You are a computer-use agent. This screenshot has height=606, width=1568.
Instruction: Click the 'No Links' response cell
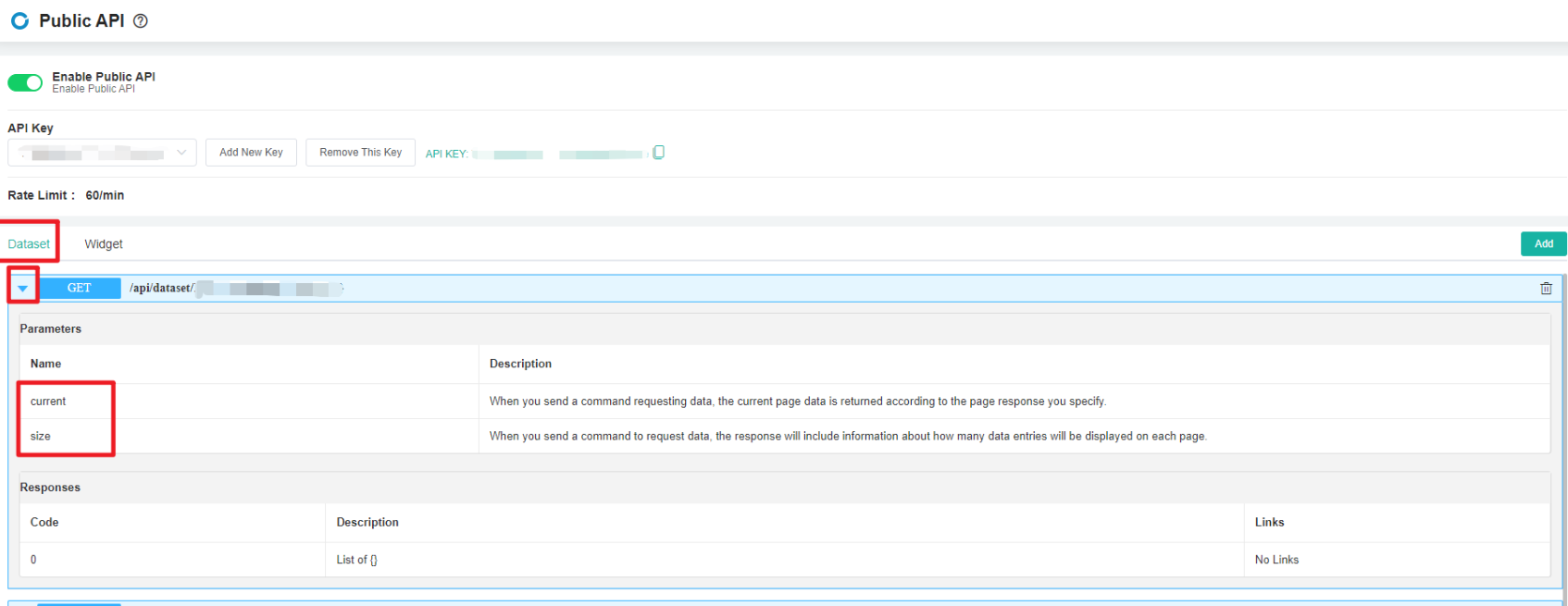1276,560
